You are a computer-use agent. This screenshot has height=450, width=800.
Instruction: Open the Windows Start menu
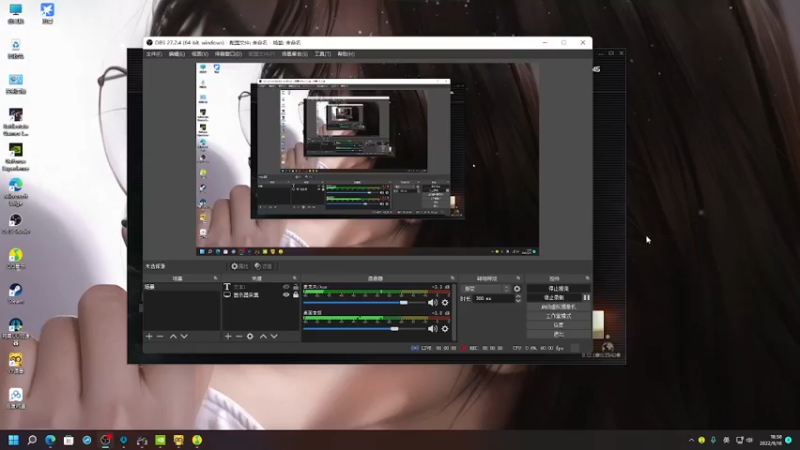pos(13,440)
